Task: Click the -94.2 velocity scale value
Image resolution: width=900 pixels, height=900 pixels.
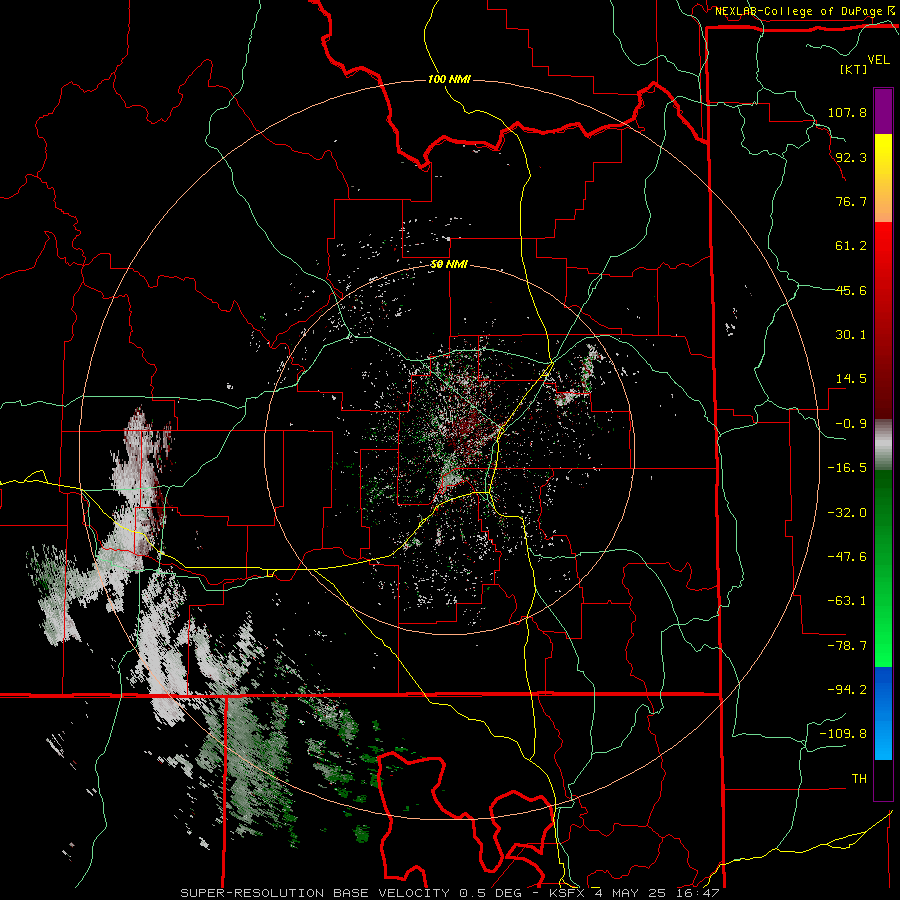Action: (847, 690)
